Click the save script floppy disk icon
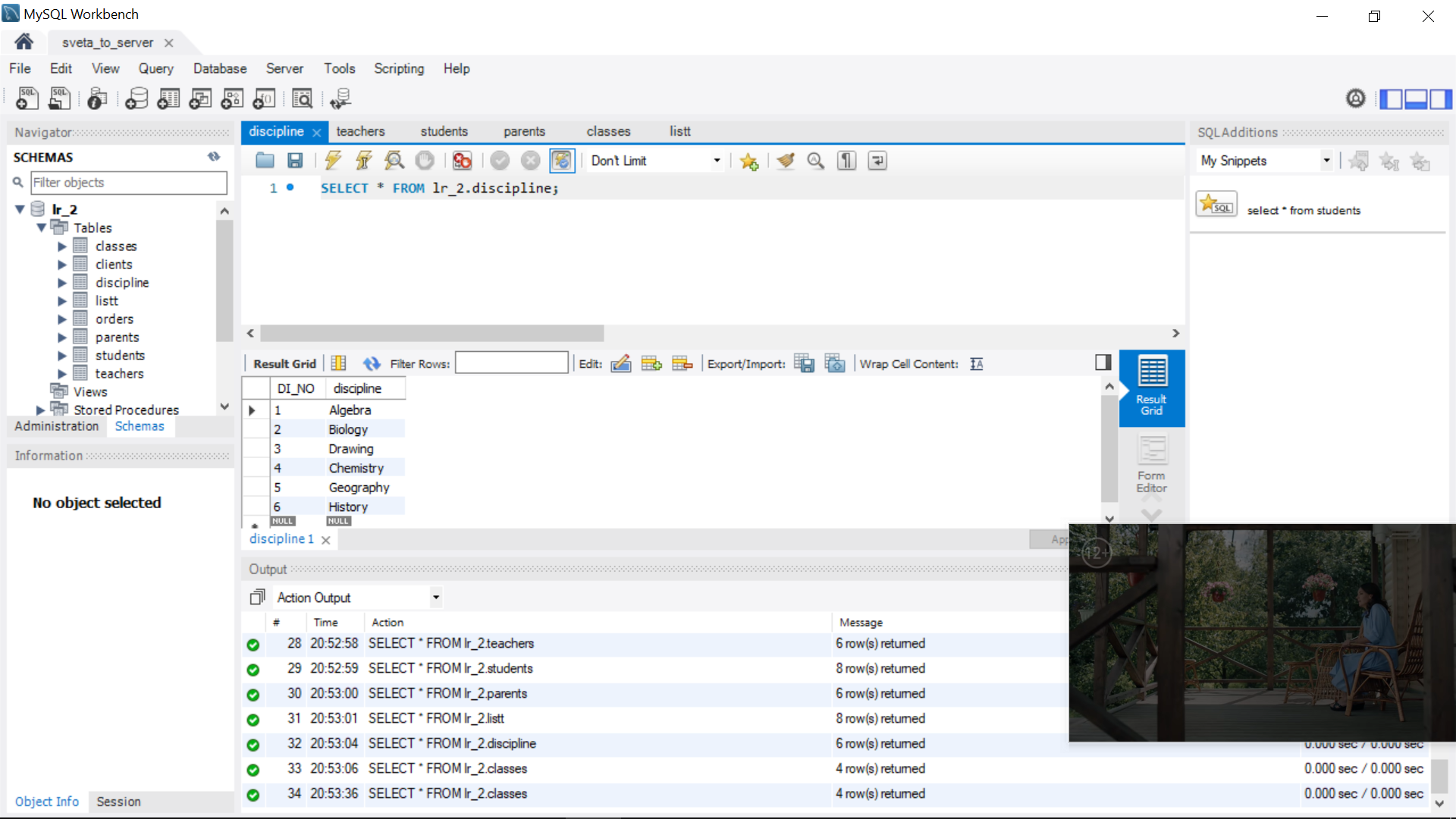1456x819 pixels. 295,160
